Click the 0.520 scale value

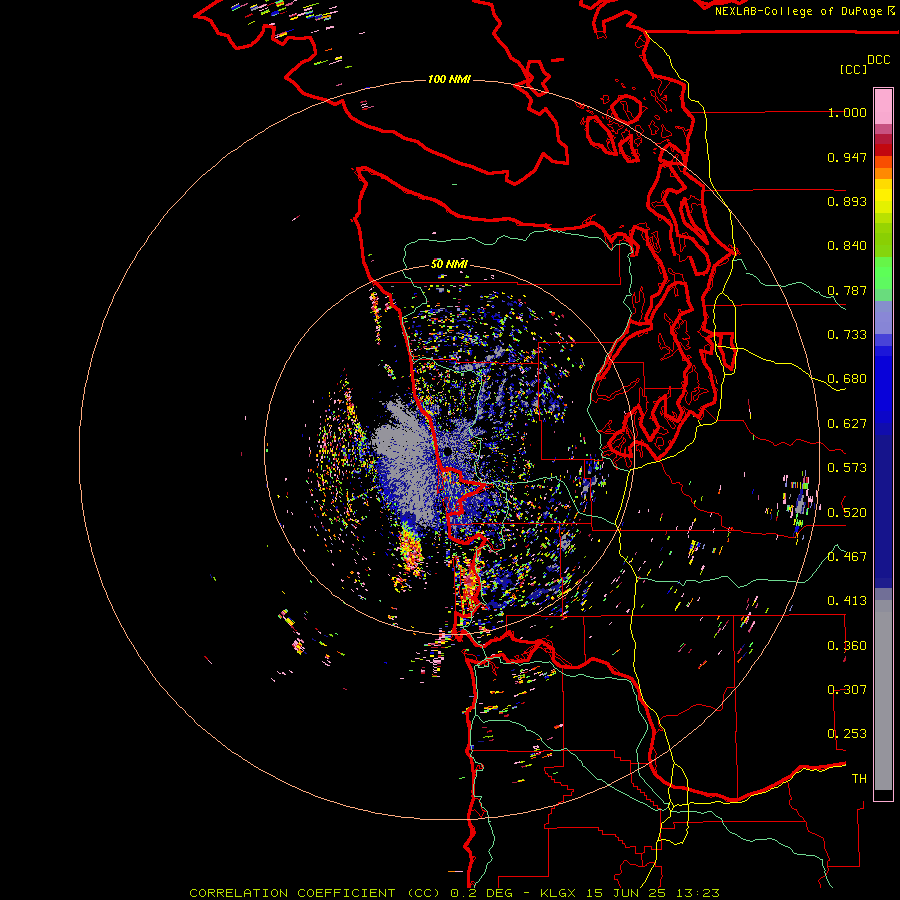847,513
